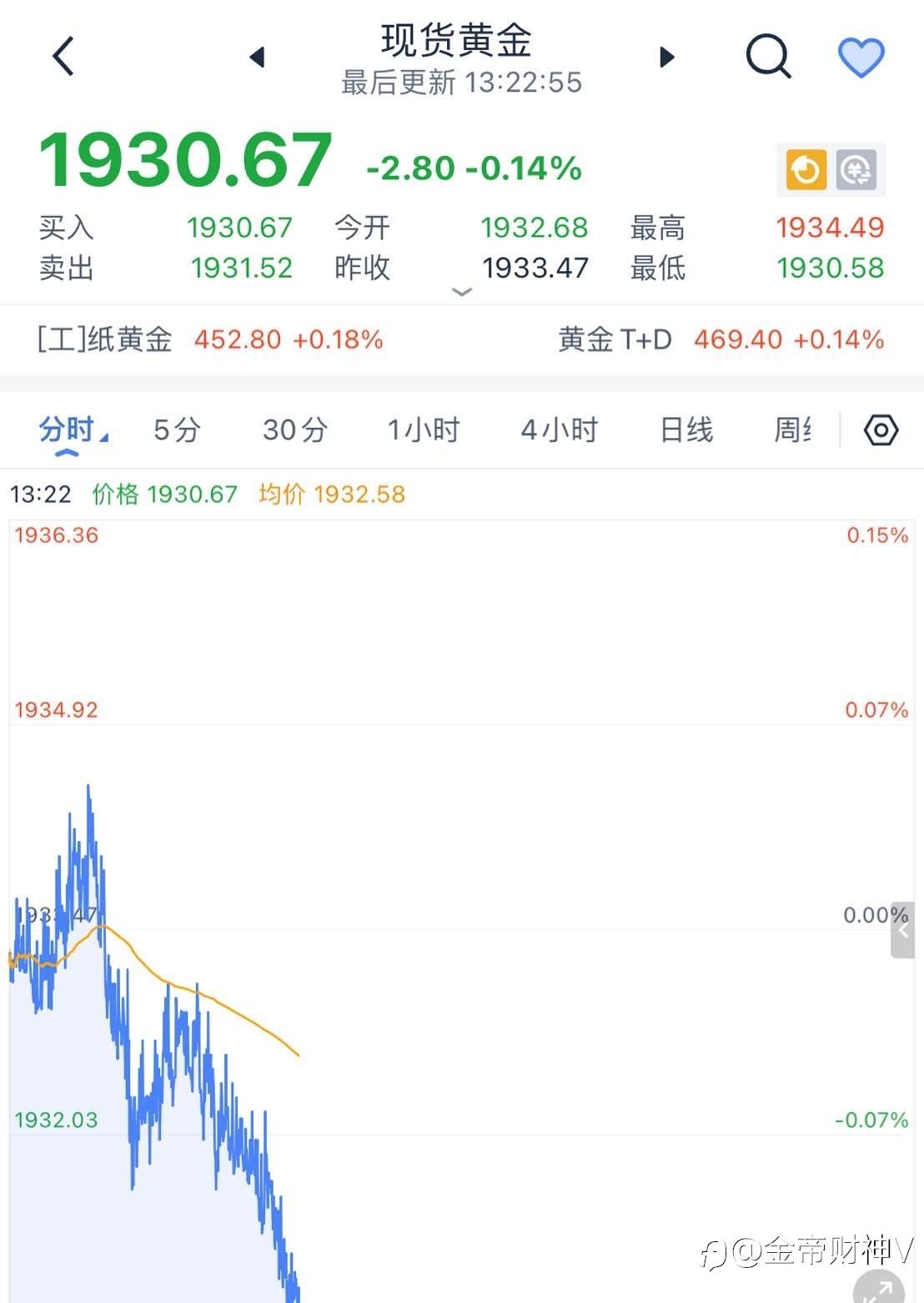
Task: Click the orange refresh-clock icon
Action: point(805,170)
